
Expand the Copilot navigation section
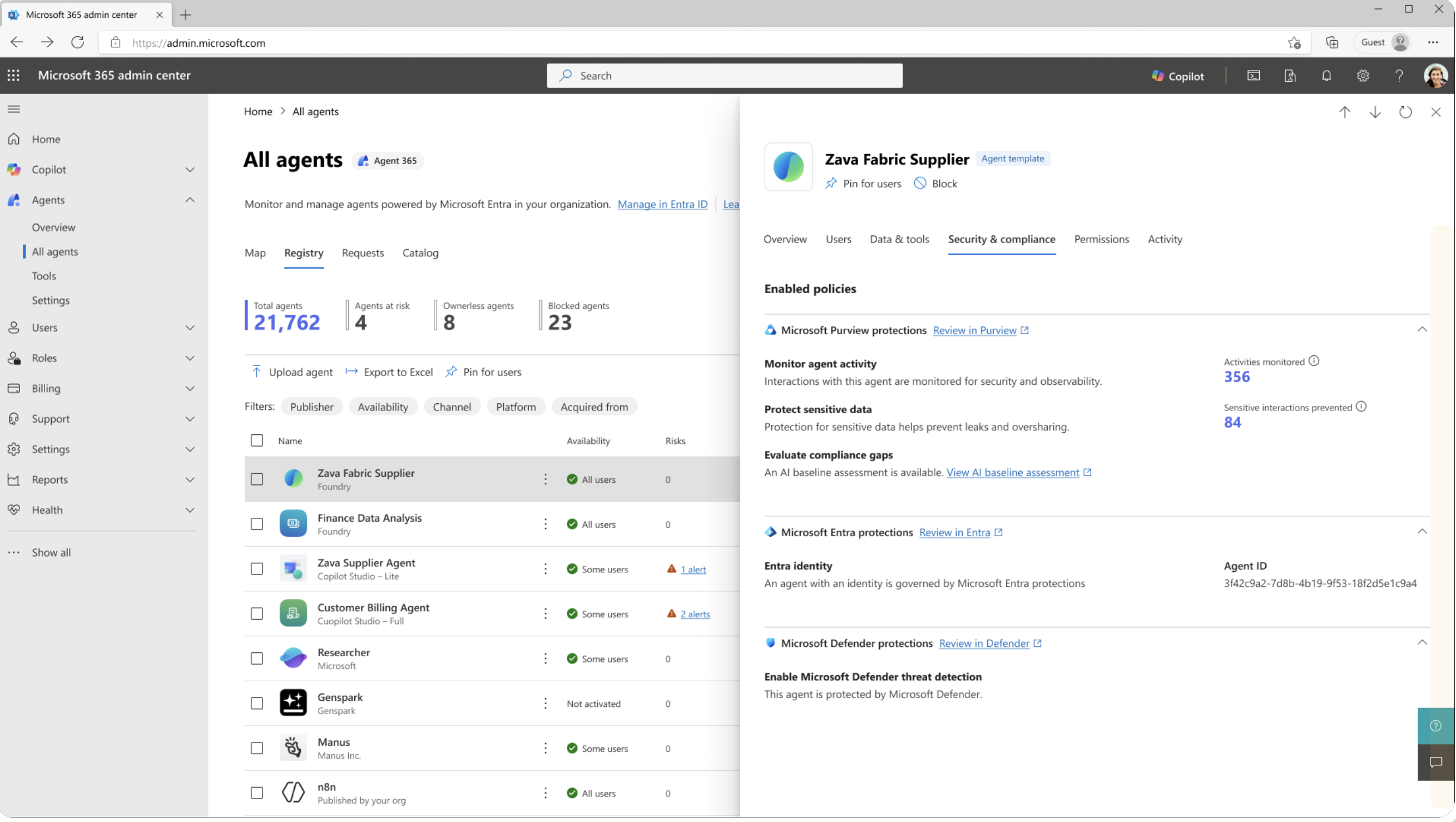[190, 170]
